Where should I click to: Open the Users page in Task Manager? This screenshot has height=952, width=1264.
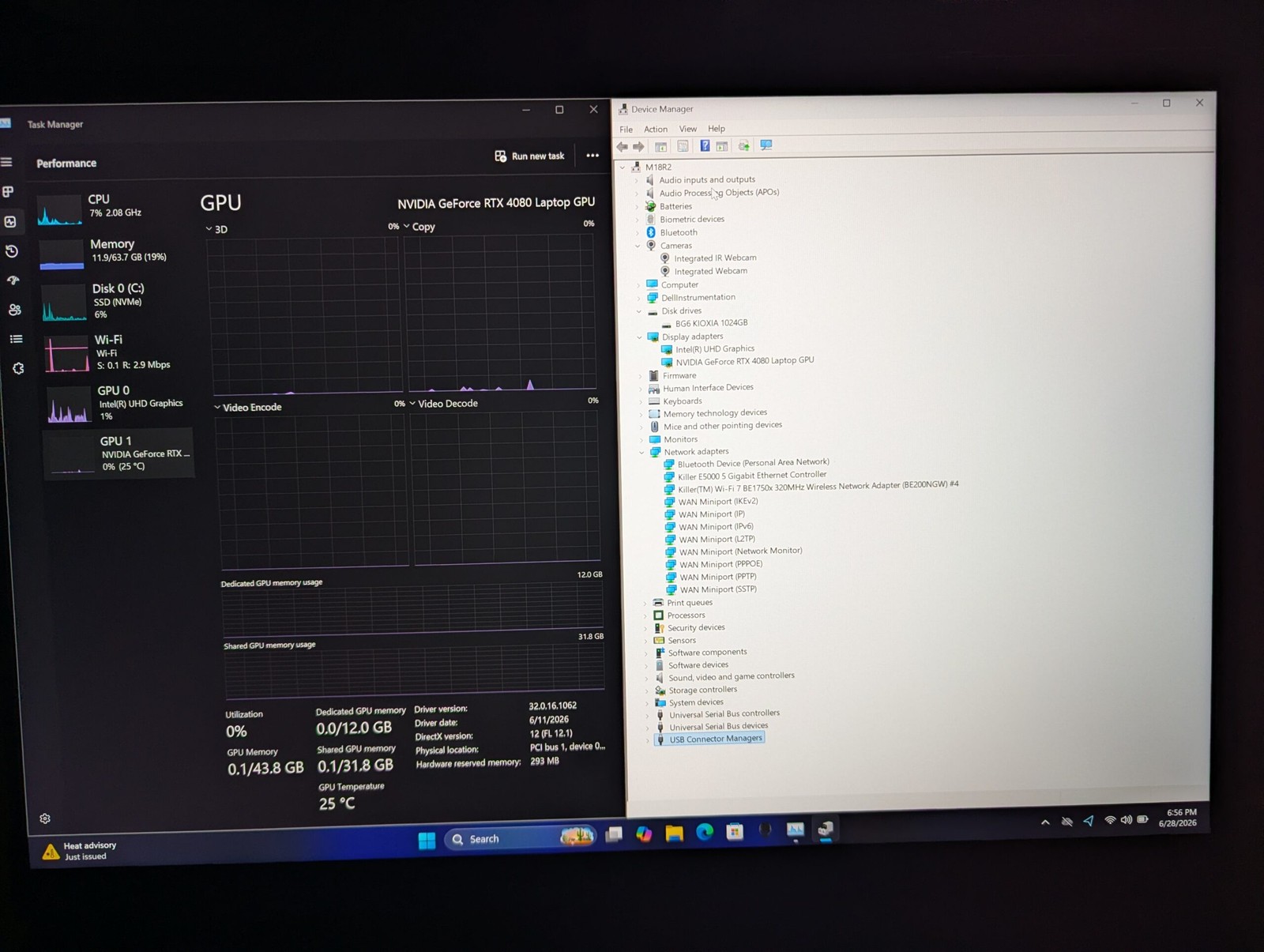tap(14, 310)
